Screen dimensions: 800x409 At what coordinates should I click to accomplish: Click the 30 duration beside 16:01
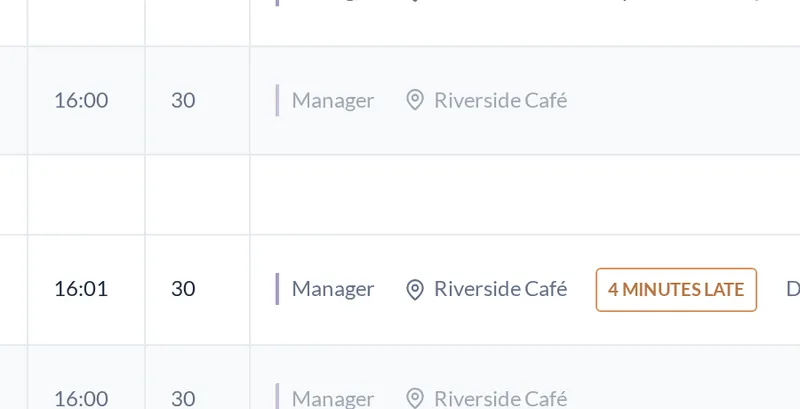pos(183,289)
